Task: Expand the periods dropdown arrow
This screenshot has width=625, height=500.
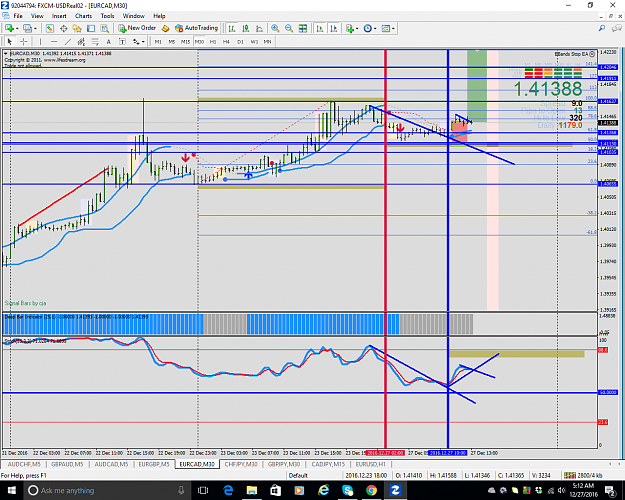Action: click(375, 28)
